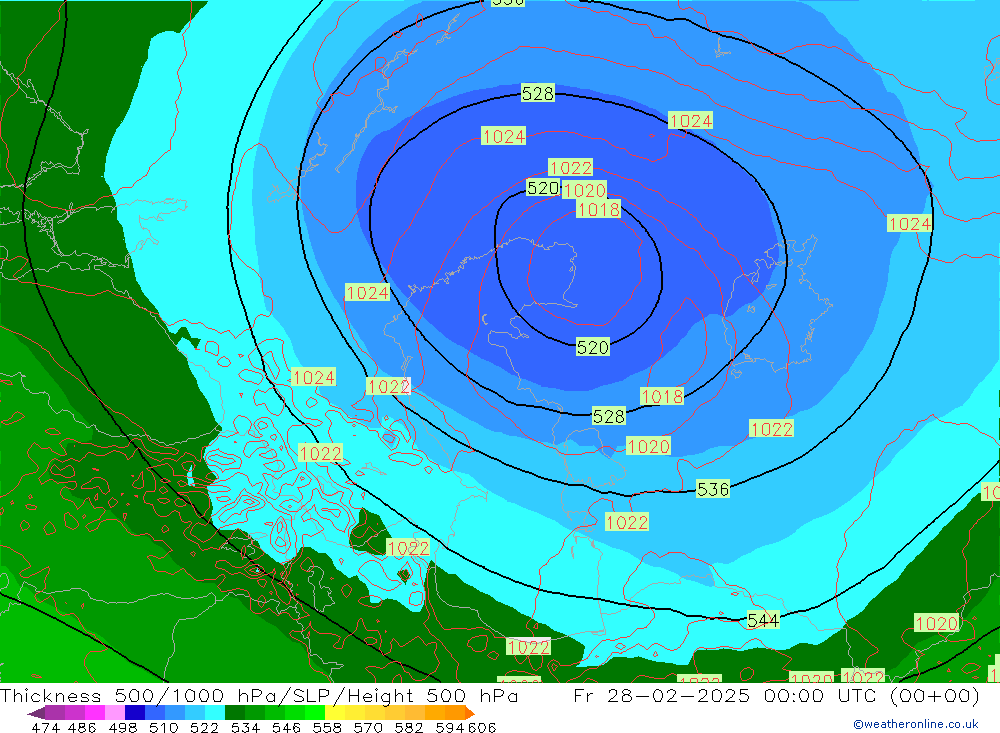The image size is (1000, 733).
Task: Click the map title 'Thickness 500/1000 hPa/SLP/Height 500 hPa'
Action: [x=260, y=697]
